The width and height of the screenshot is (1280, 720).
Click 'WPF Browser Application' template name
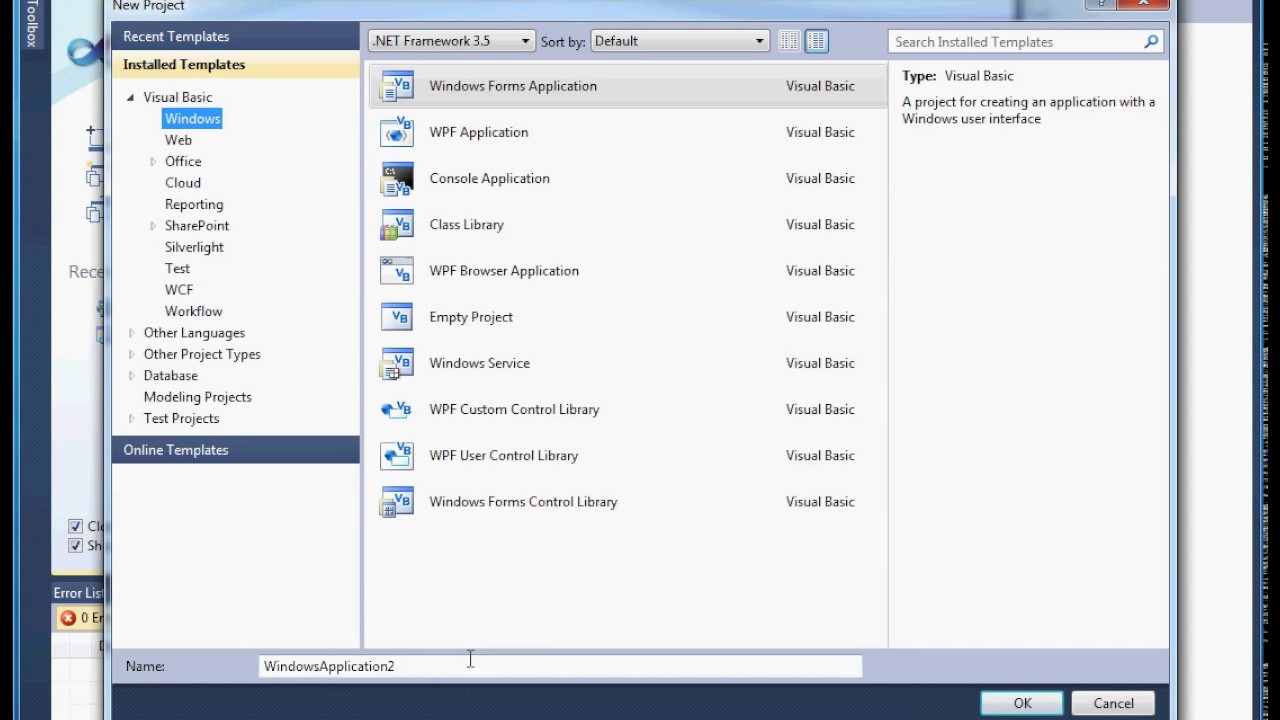coord(504,270)
